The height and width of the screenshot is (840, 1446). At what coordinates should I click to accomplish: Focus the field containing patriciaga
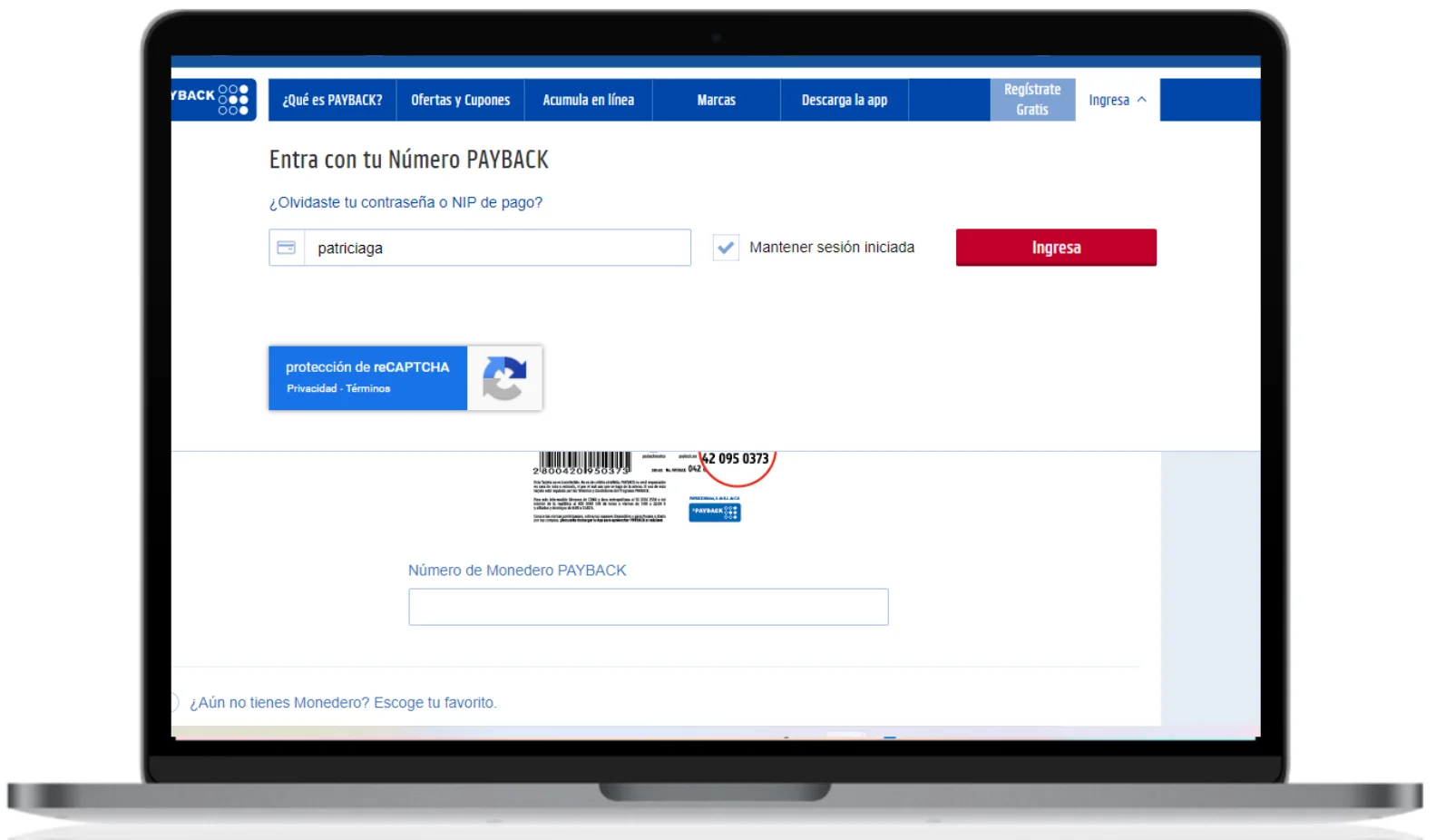click(x=496, y=248)
